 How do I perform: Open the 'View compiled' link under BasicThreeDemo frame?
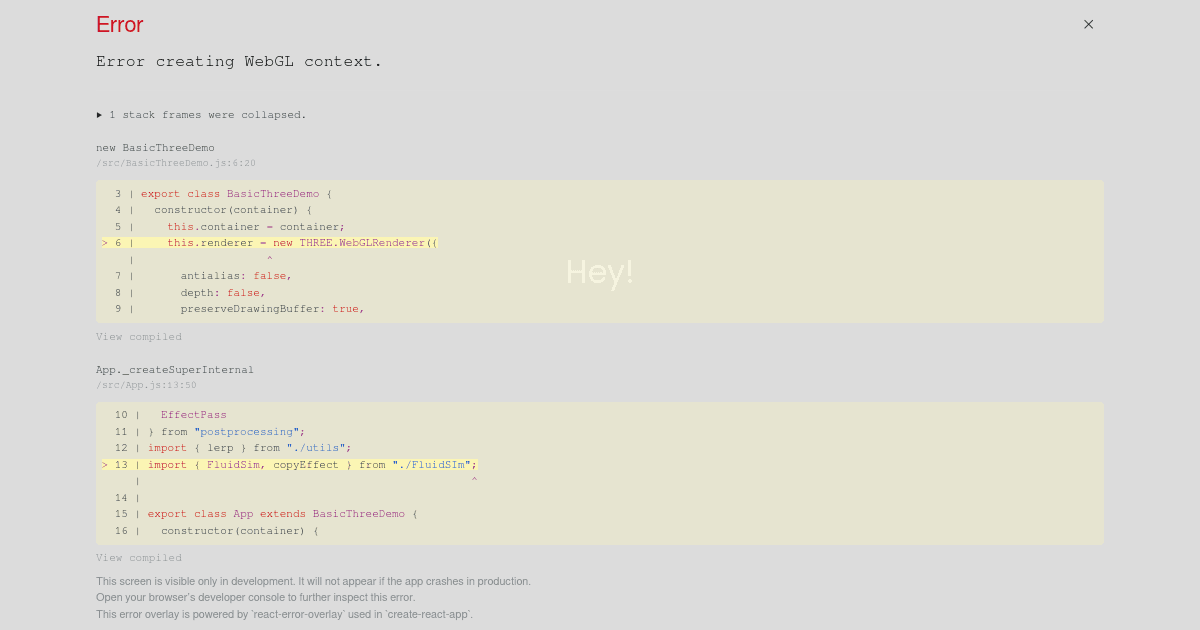coord(139,336)
